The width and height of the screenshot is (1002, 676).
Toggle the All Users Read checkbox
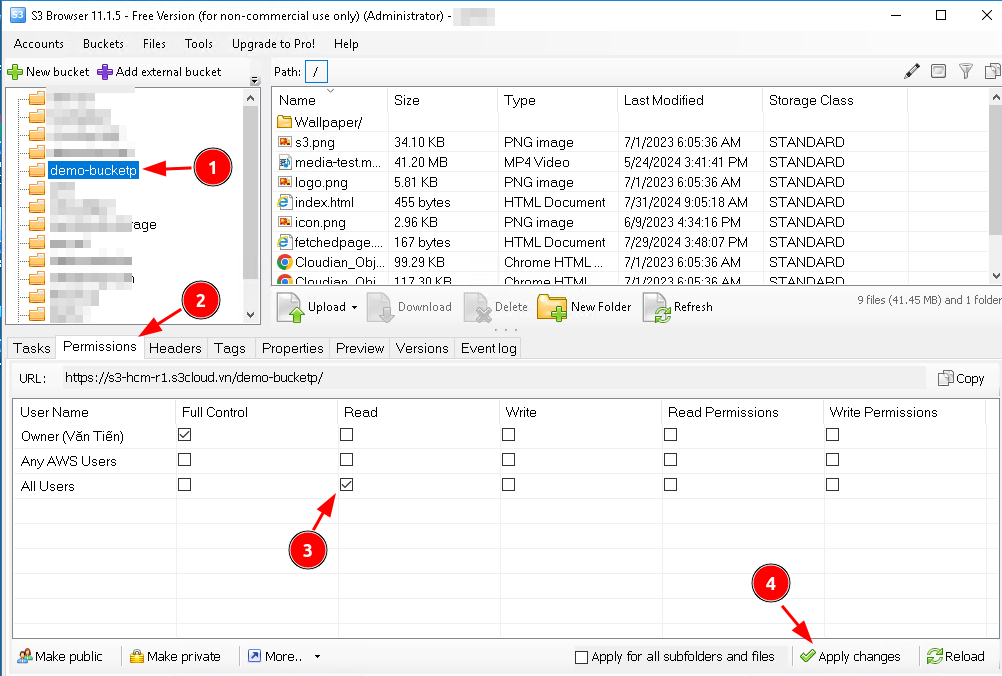click(x=346, y=485)
